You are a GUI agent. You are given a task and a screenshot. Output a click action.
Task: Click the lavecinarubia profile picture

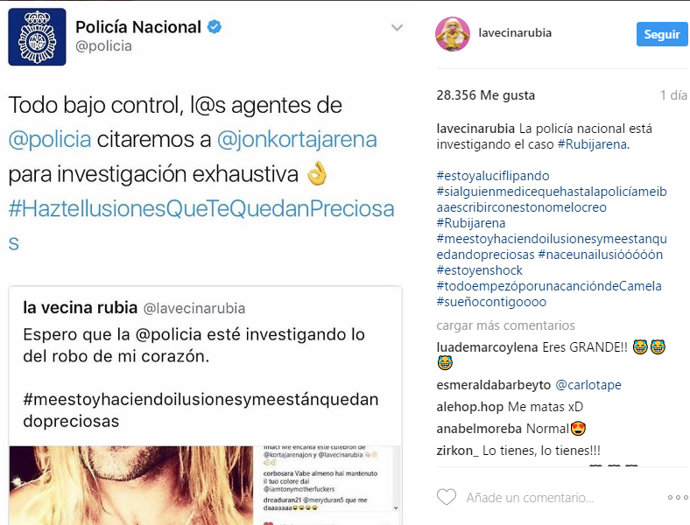point(452,34)
